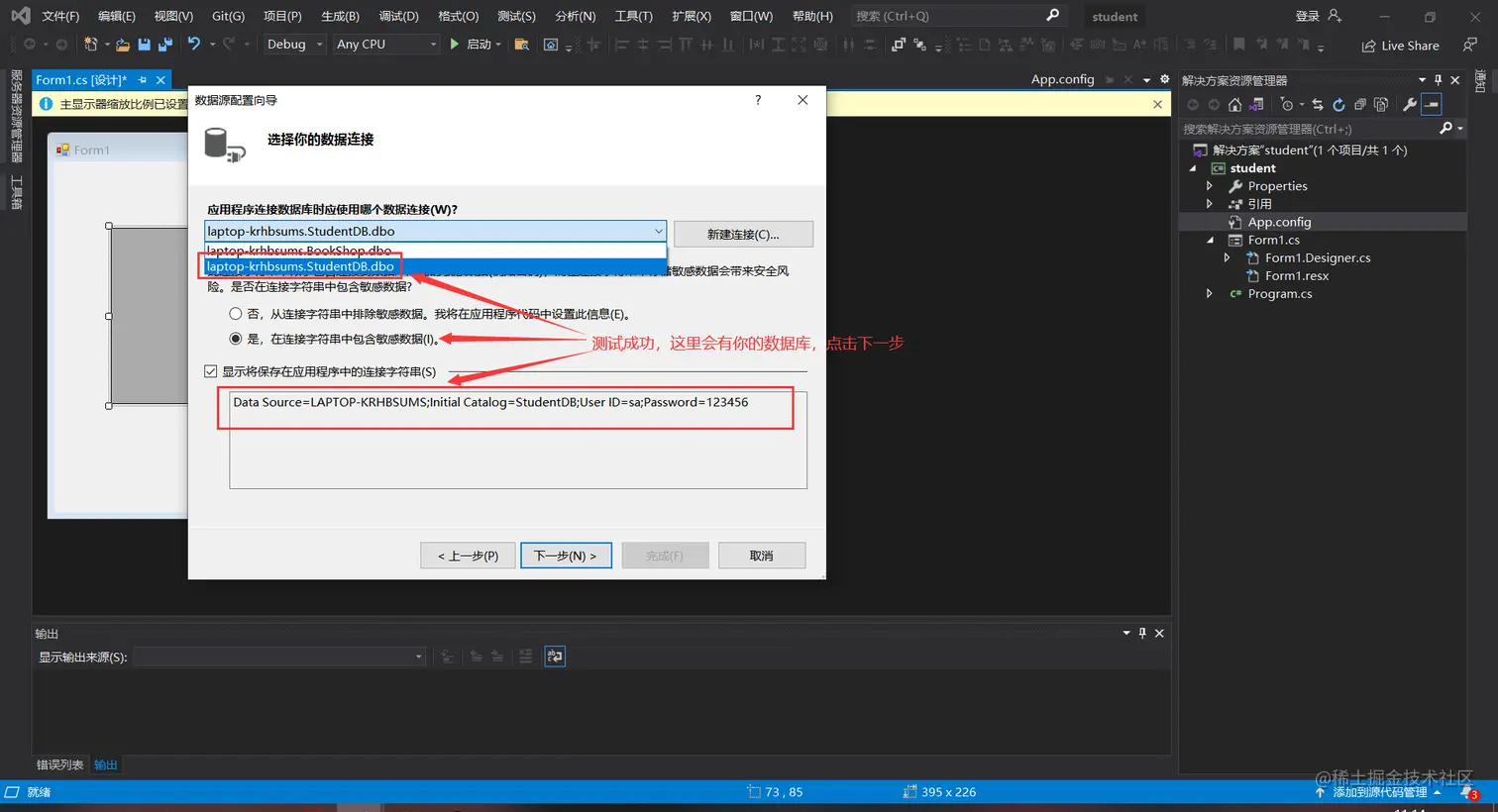The image size is (1498, 812).
Task: Open the Any CPU platform dropdown
Action: [385, 45]
